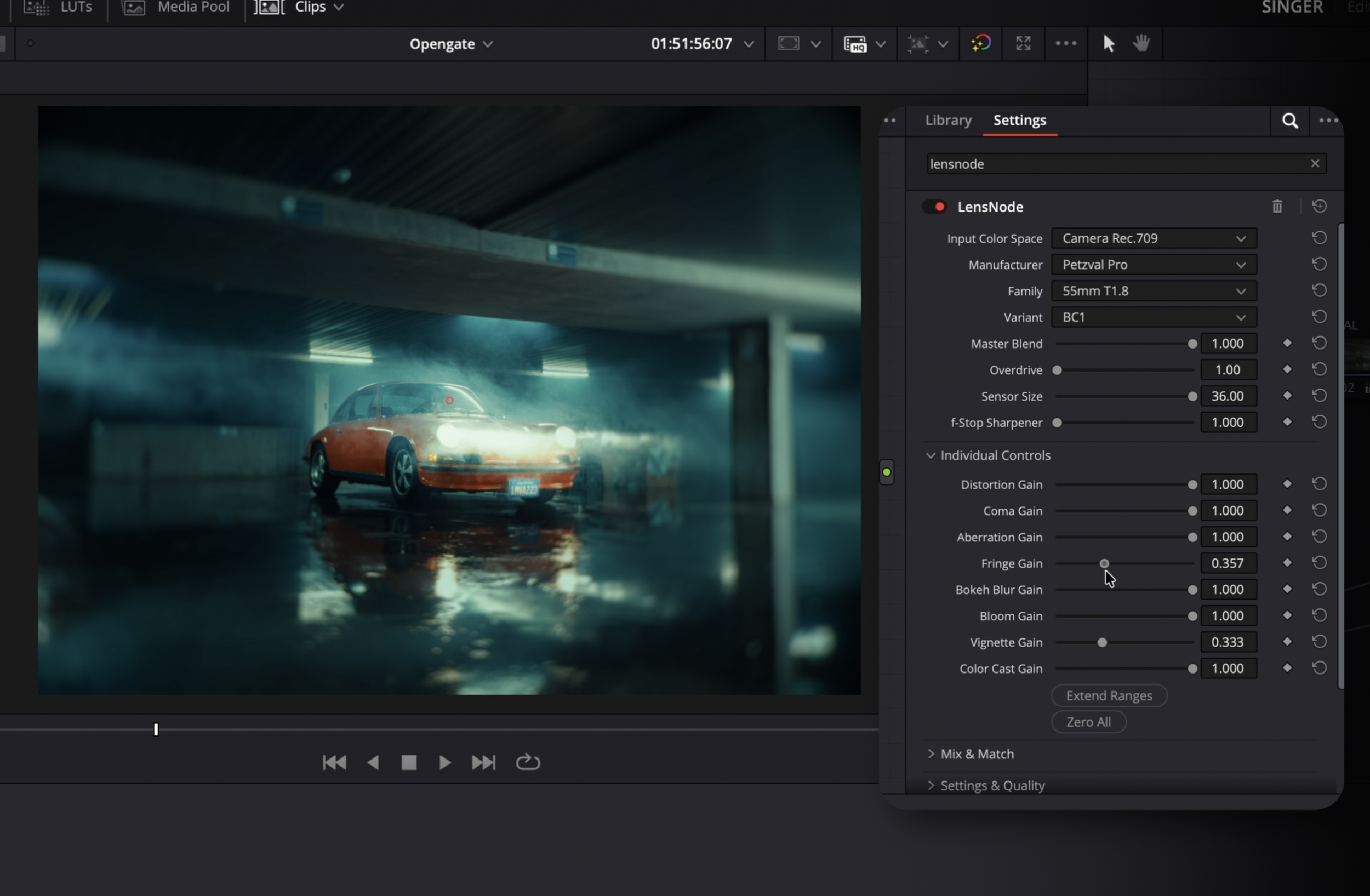Click the Zero All button
1370x896 pixels.
(1088, 722)
